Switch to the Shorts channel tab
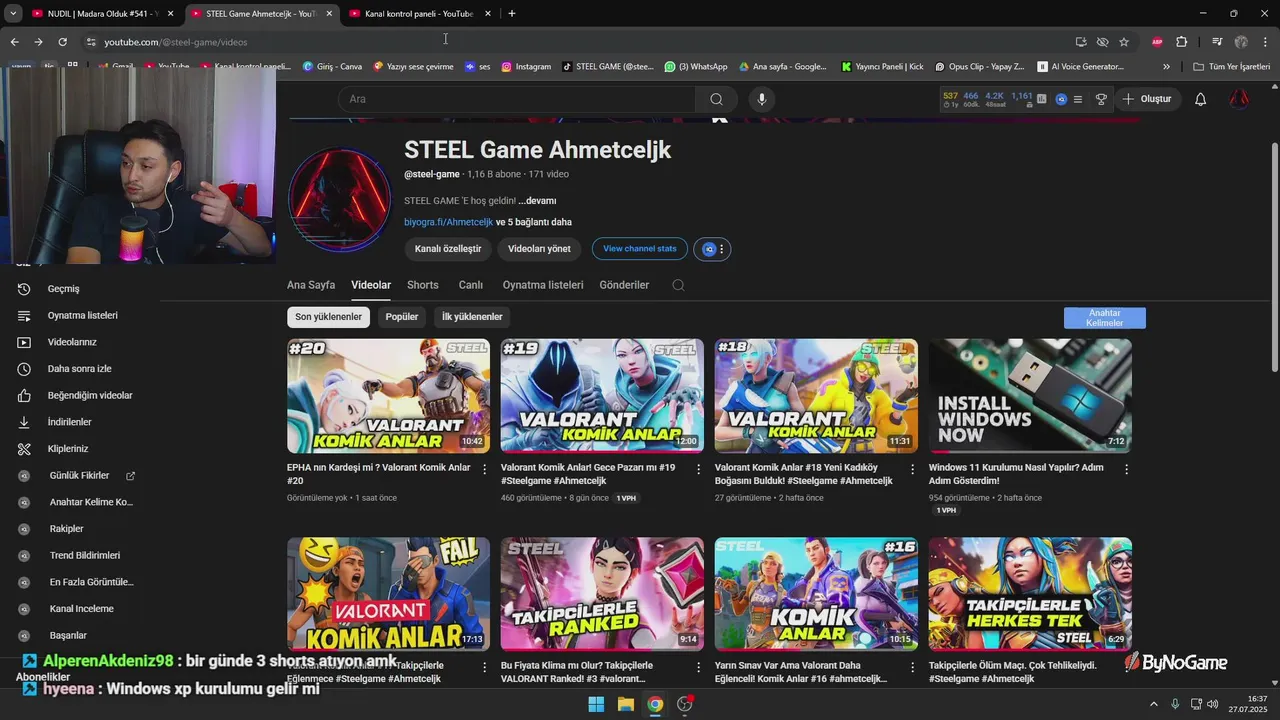 point(423,285)
